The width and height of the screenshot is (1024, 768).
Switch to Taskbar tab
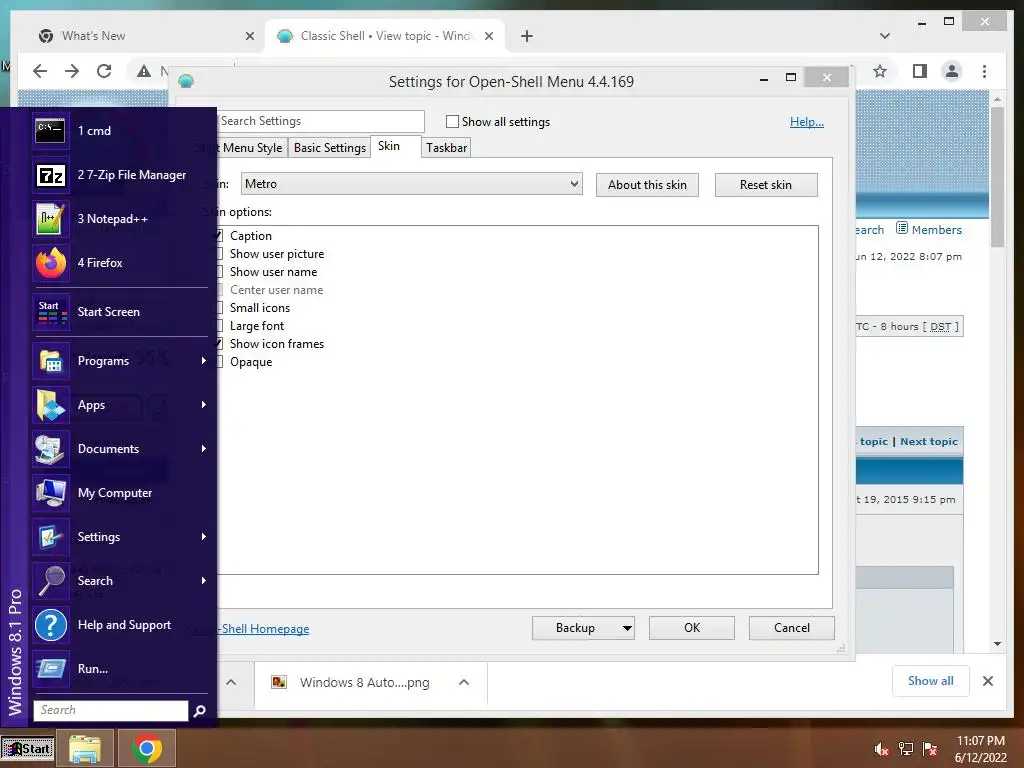tap(447, 148)
